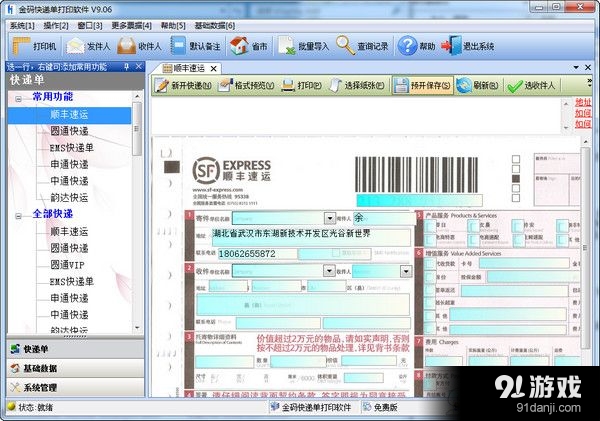
Task: Click the 状态 yellow status ball icon
Action: tap(11, 406)
